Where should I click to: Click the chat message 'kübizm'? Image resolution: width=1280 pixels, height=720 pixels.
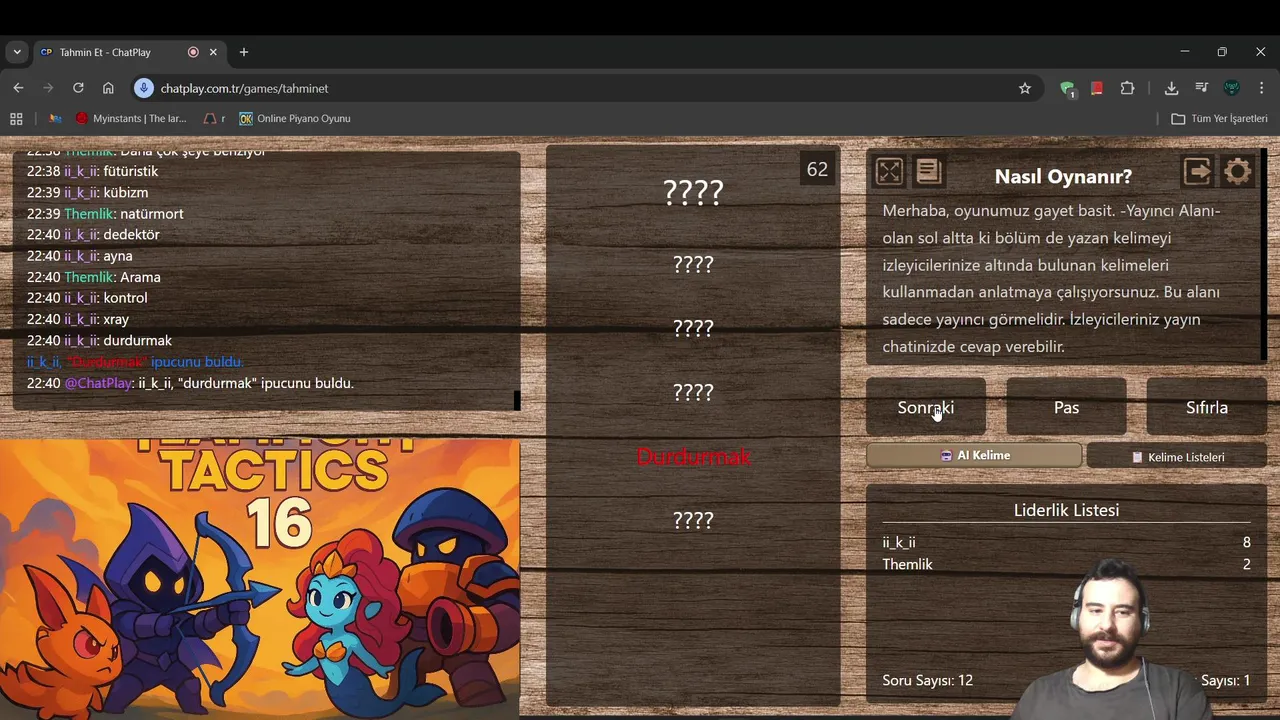(125, 192)
